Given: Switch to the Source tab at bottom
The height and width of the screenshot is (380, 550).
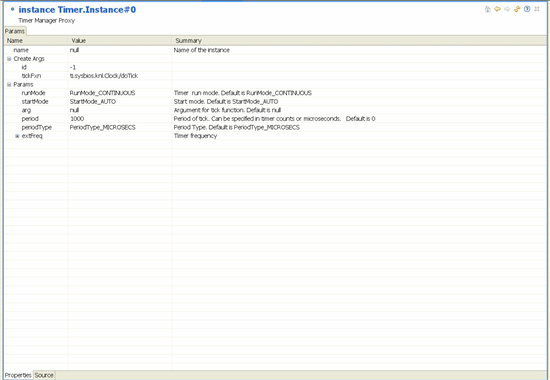Looking at the screenshot, I should click(x=44, y=375).
